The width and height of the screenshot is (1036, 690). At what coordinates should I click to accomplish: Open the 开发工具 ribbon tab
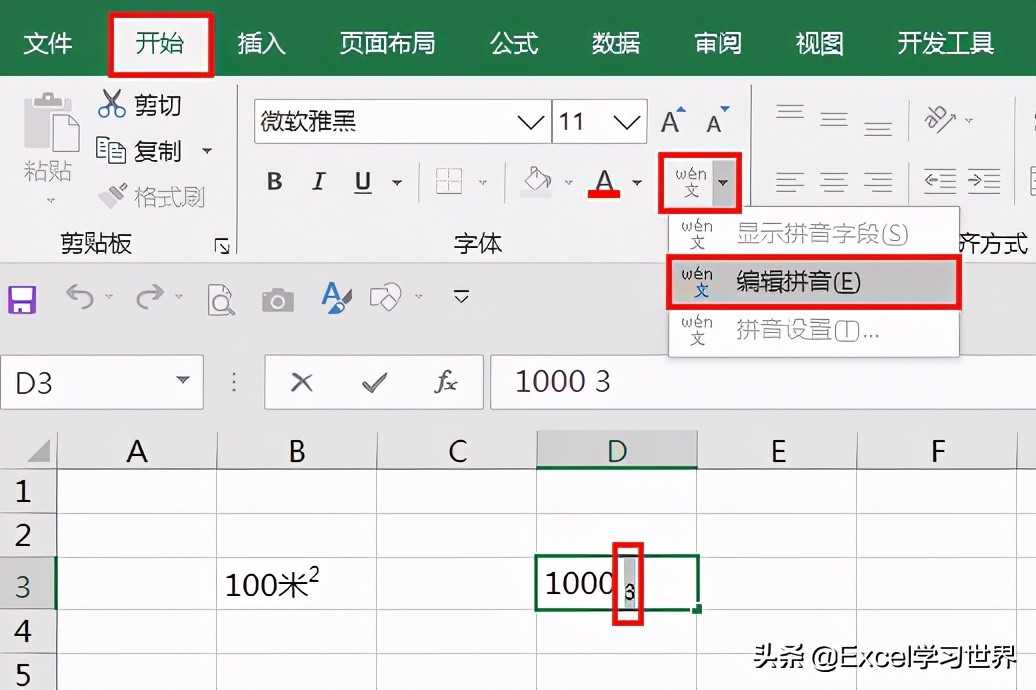[x=945, y=44]
